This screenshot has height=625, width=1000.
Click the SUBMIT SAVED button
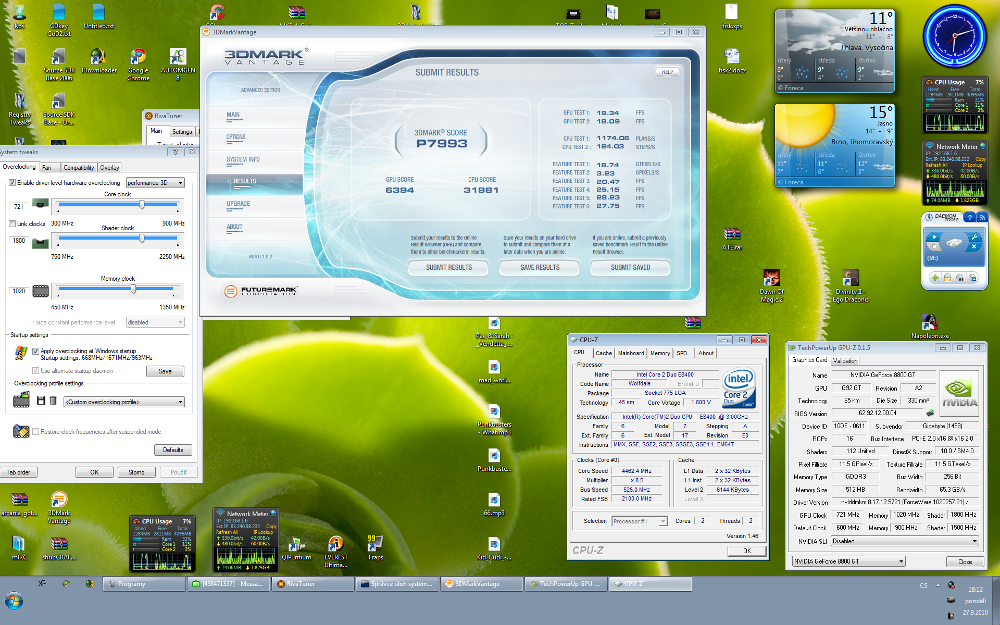coord(630,268)
